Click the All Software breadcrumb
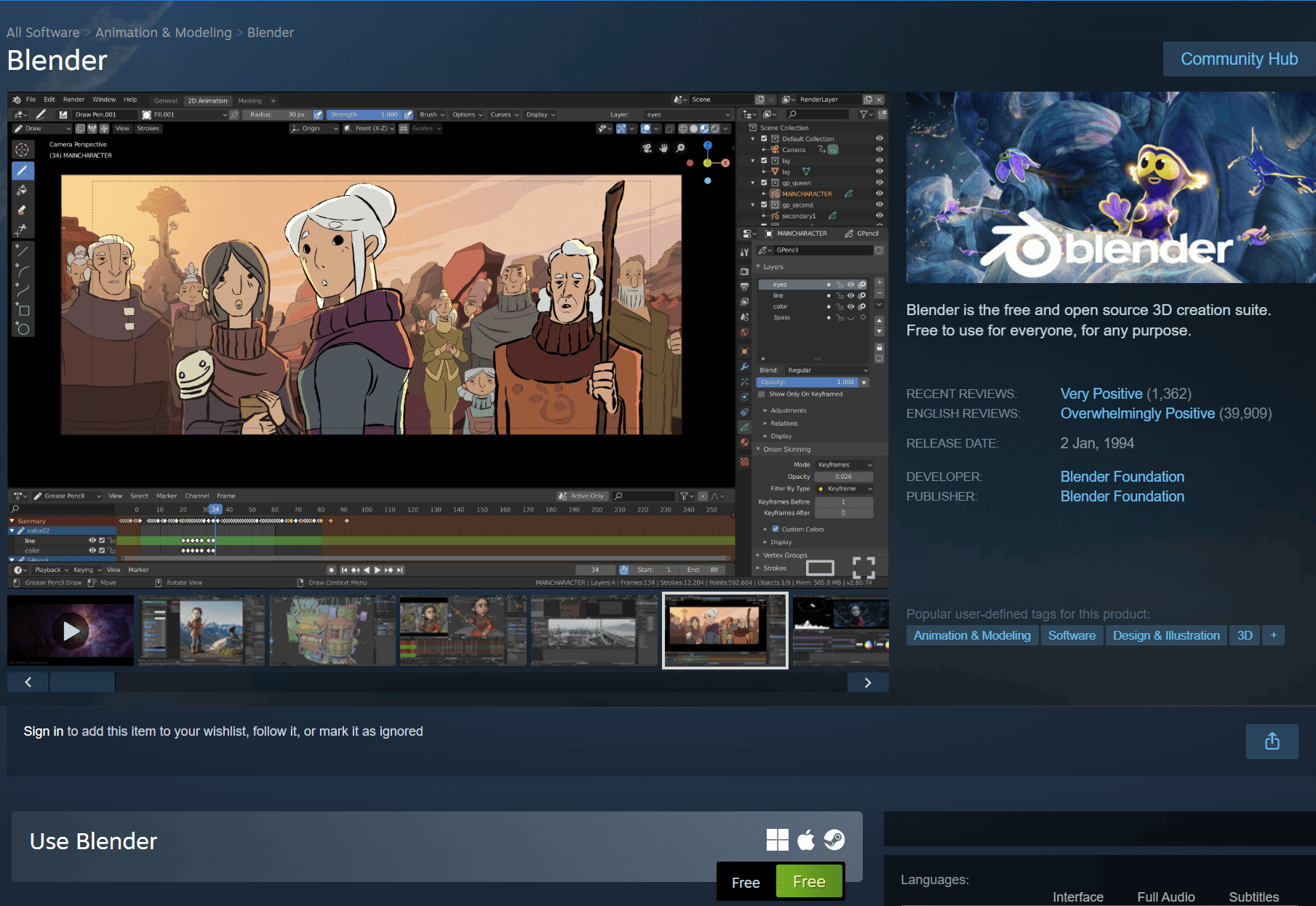The image size is (1316, 906). 43,33
